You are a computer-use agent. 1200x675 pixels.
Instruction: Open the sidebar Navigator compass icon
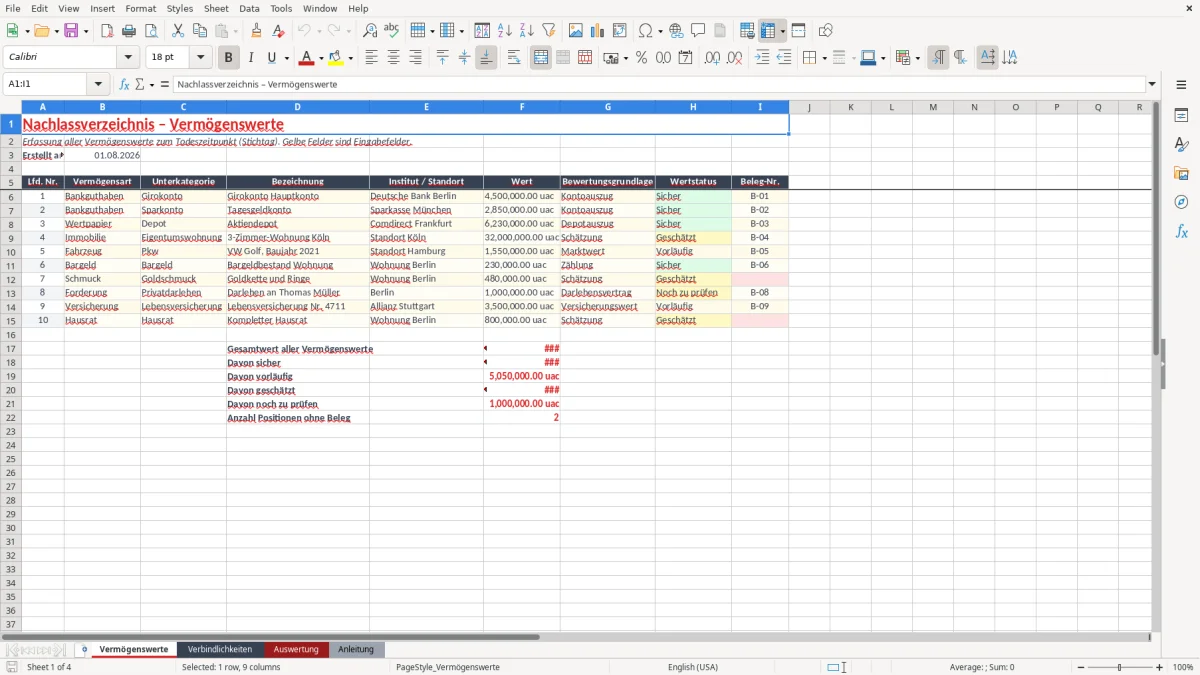(1181, 202)
